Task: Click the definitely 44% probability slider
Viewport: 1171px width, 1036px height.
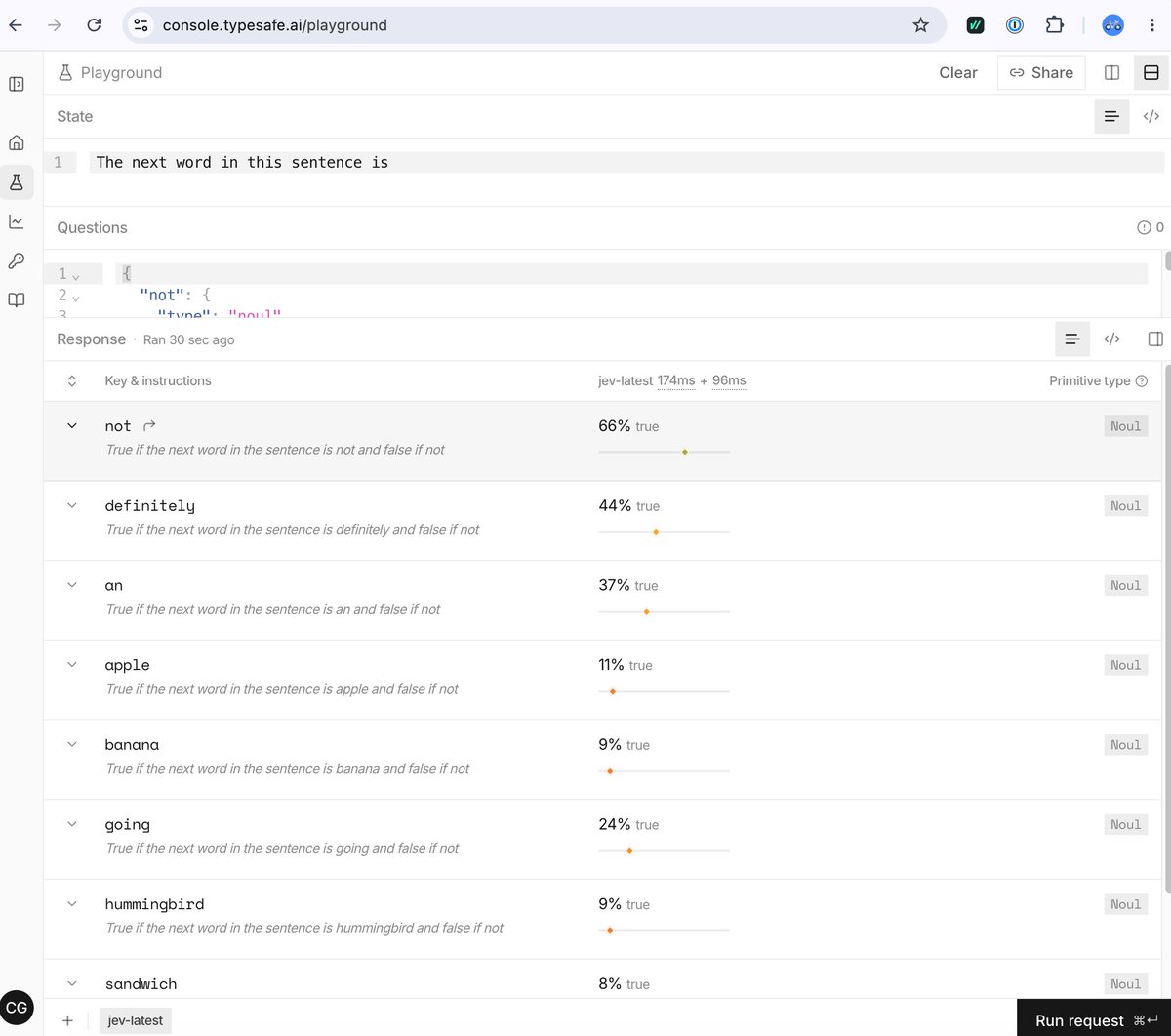Action: tap(664, 532)
